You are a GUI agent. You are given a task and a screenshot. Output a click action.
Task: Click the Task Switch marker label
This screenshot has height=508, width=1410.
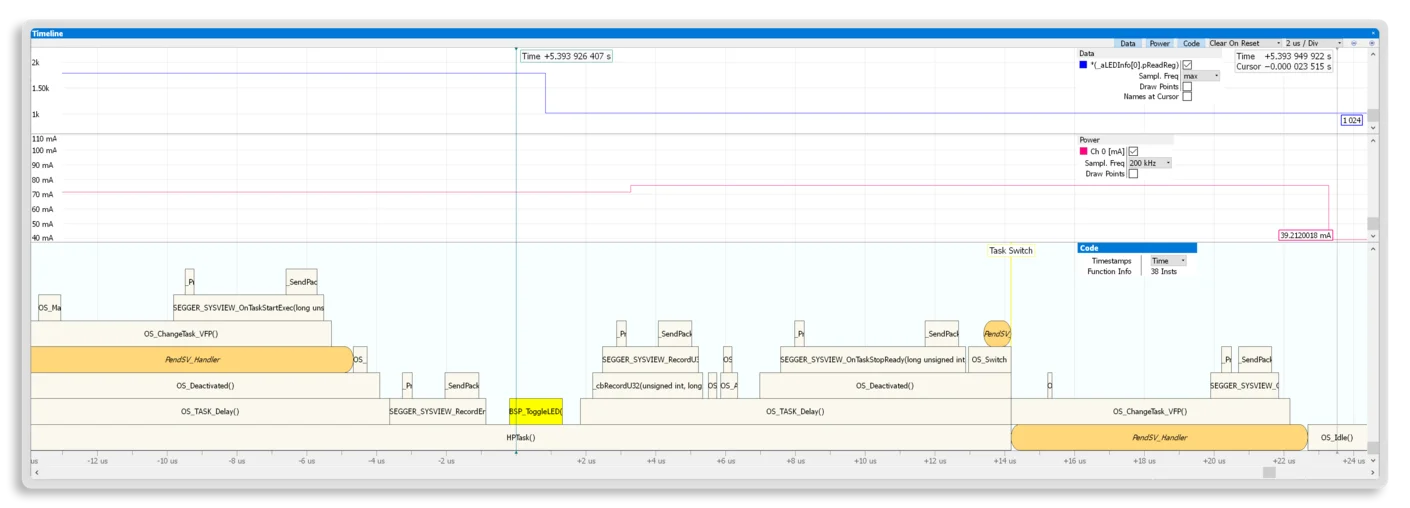[1011, 251]
